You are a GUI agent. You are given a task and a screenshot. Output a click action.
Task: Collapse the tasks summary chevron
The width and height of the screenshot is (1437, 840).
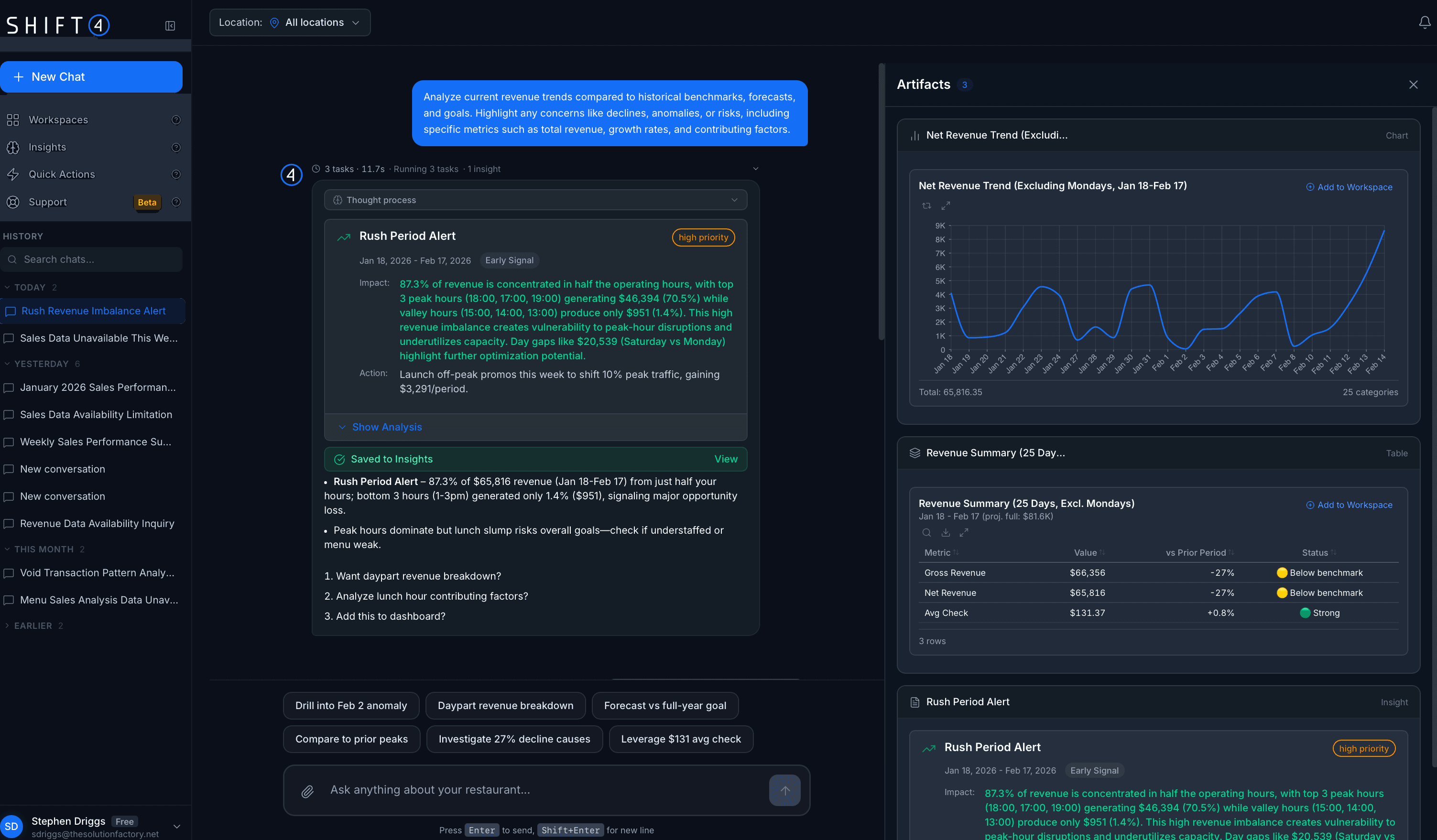click(756, 169)
